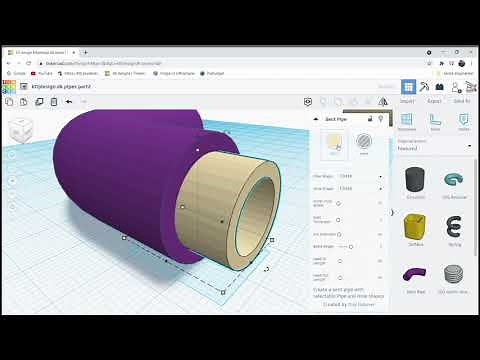Choose the Solid color swatch
This screenshot has width=480, height=360.
(x=334, y=144)
